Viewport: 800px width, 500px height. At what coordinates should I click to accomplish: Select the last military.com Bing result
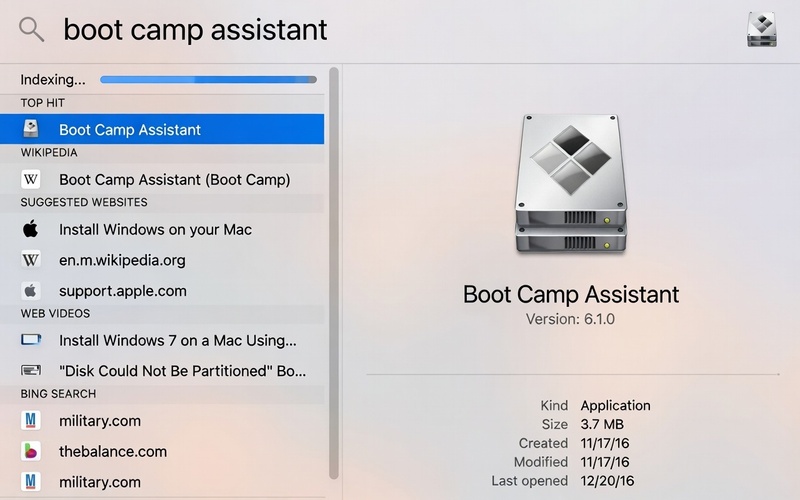pyautogui.click(x=162, y=482)
